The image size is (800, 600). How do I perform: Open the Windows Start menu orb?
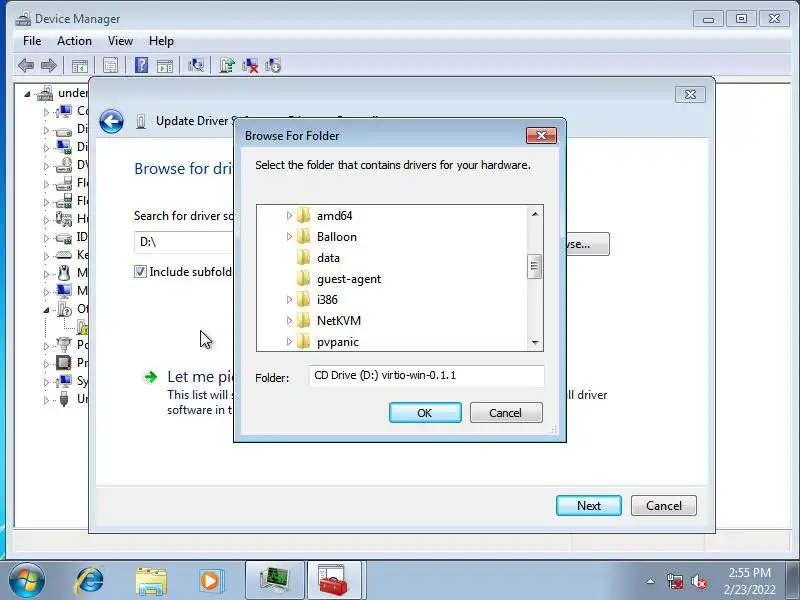tap(27, 581)
